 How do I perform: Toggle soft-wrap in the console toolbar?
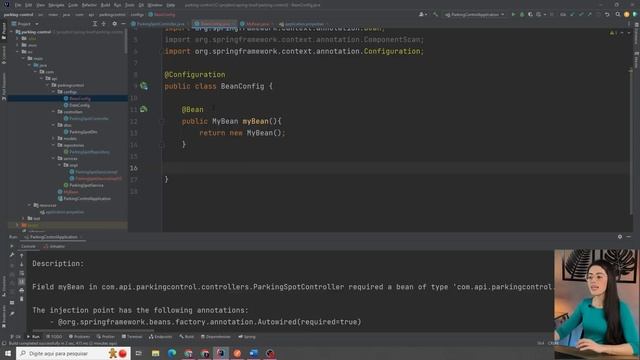22,273
